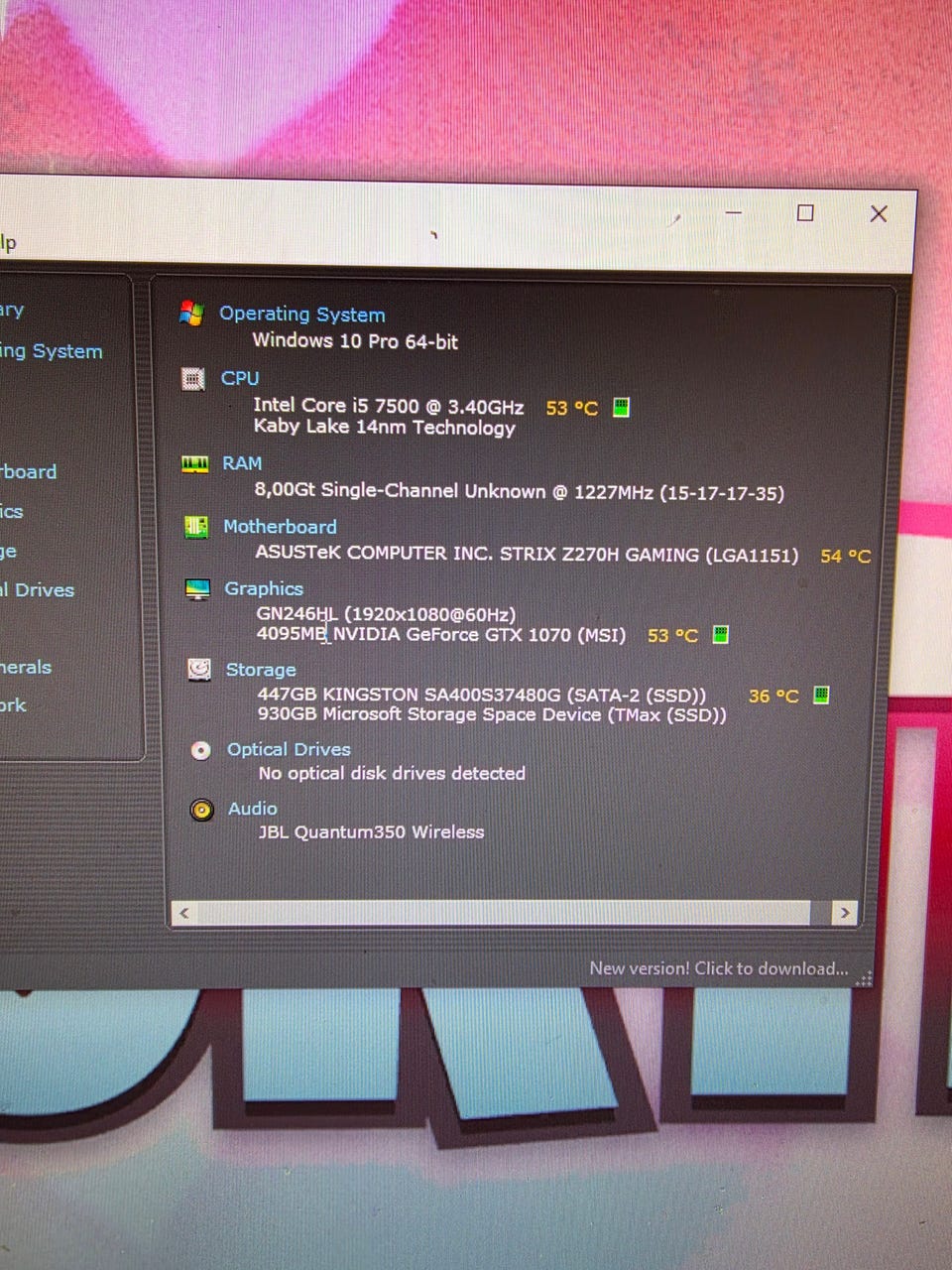Click the Windows flag Operating System icon

[191, 313]
